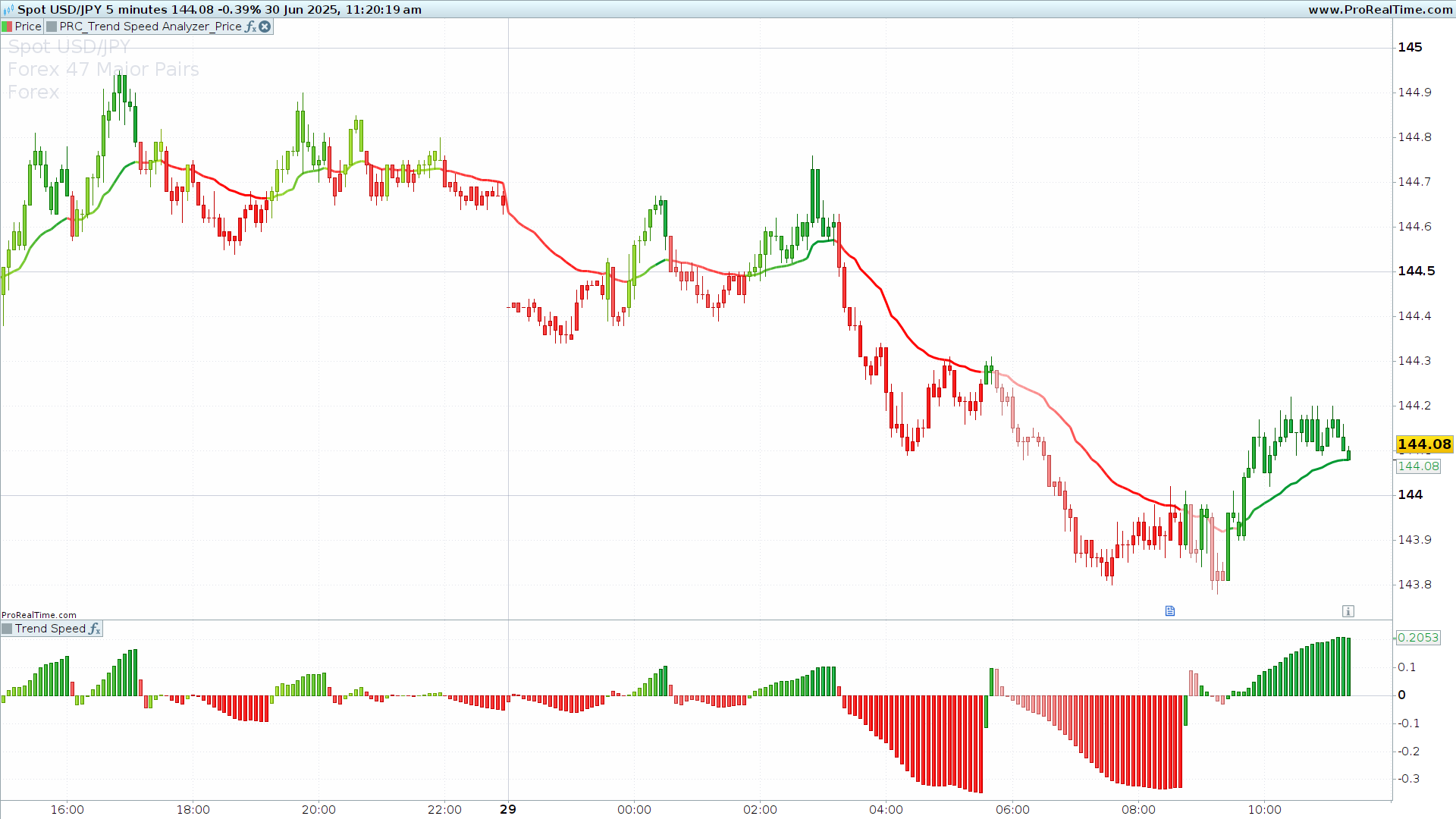Image resolution: width=1456 pixels, height=819 pixels.
Task: Click the 145 price axis label
Action: click(1410, 47)
